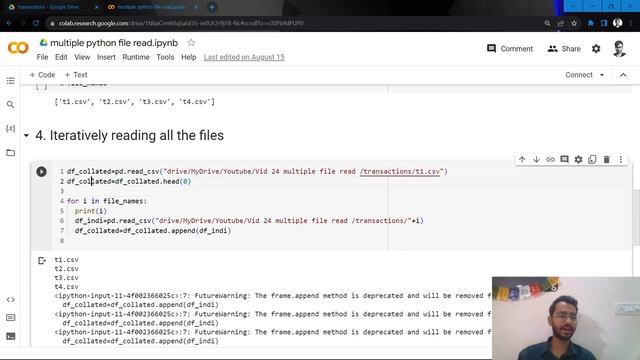
Task: Open terminal icon in left sidebar
Action: [11, 336]
